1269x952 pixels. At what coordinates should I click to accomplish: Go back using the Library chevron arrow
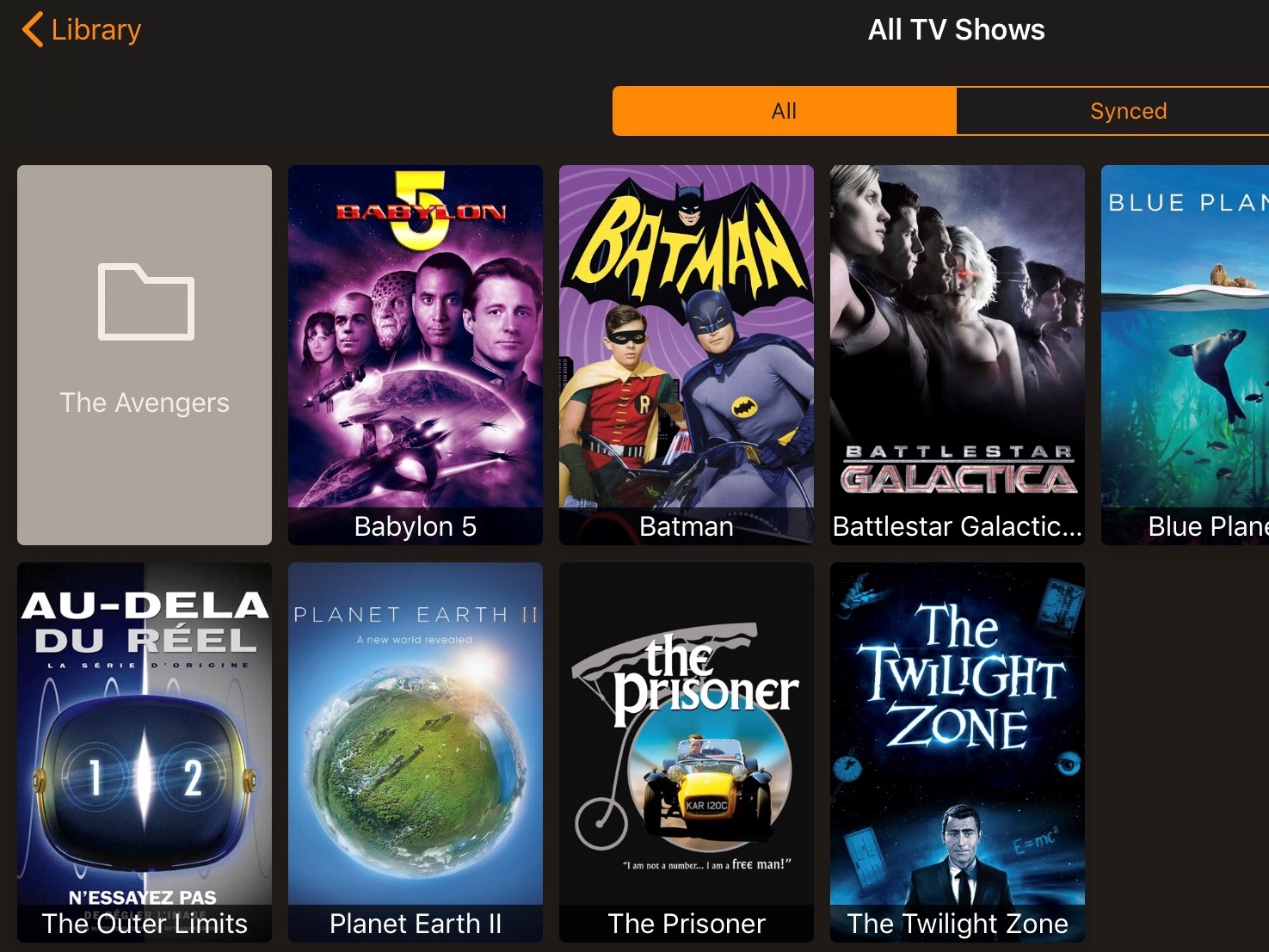click(33, 29)
